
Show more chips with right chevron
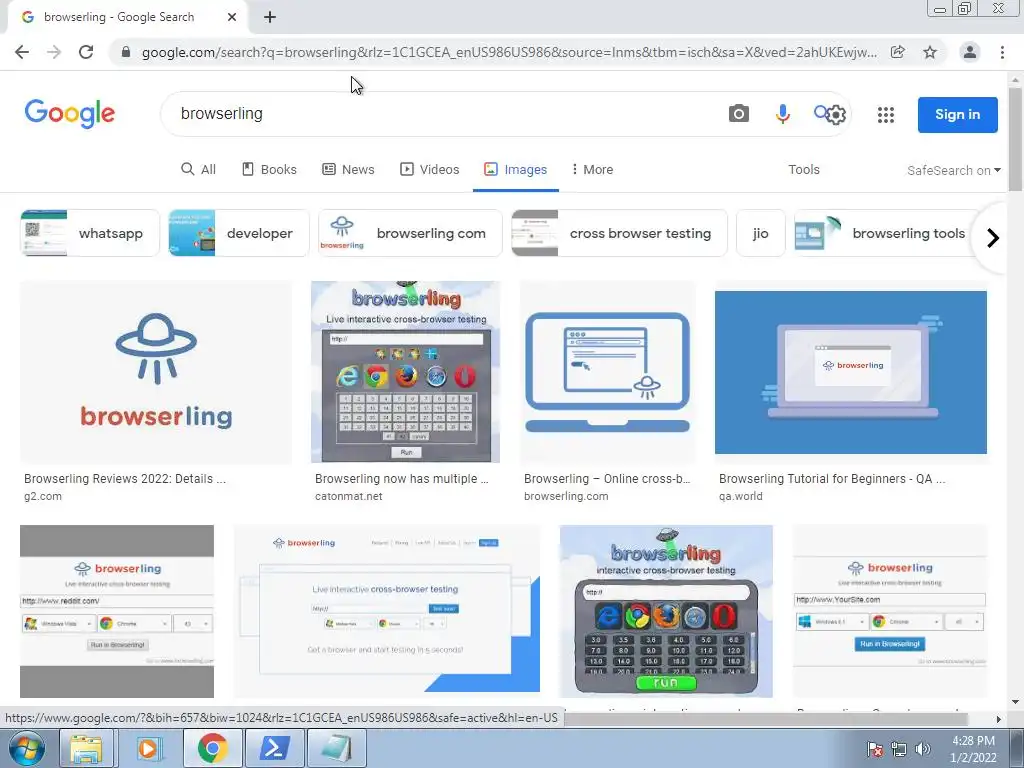(993, 238)
